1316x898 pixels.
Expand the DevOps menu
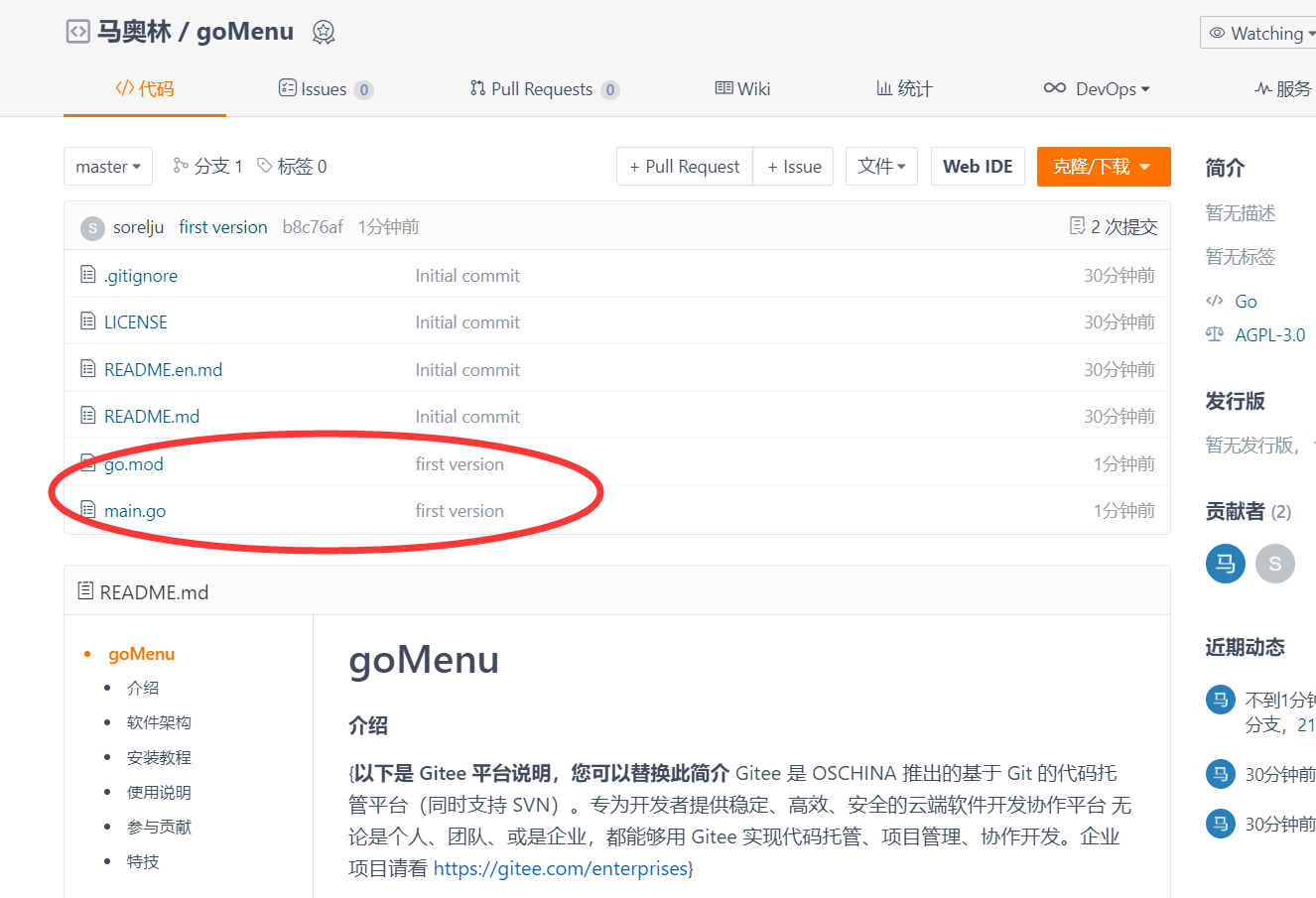[1097, 89]
